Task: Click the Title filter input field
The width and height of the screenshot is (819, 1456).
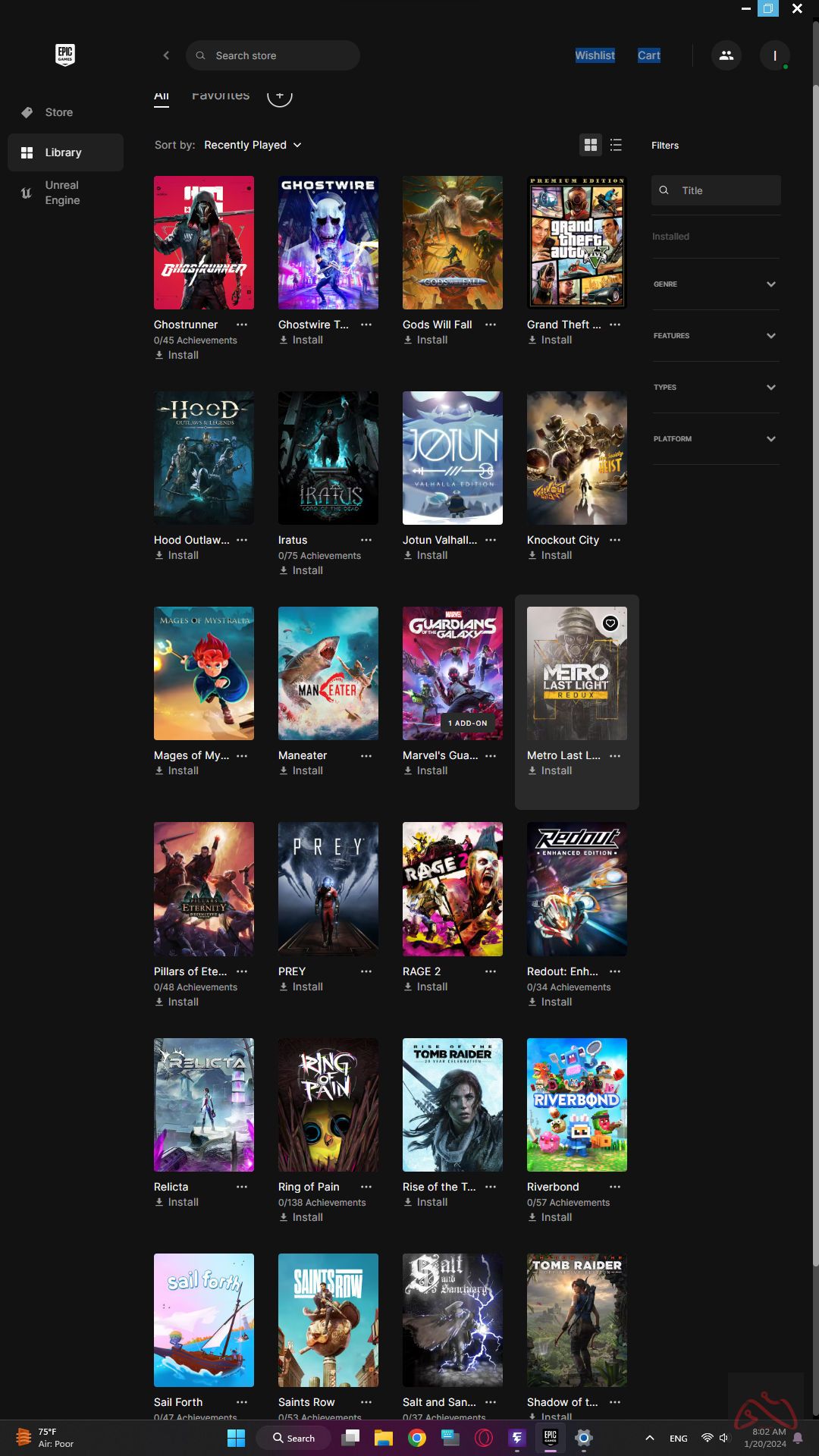Action: 724,190
